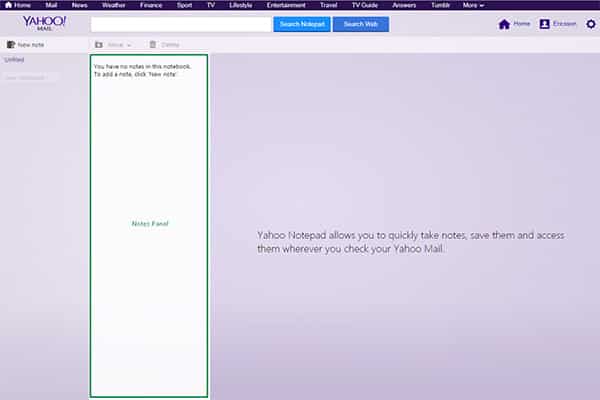The width and height of the screenshot is (600, 400).
Task: Open Tumblr in the top navigation
Action: pyautogui.click(x=440, y=5)
